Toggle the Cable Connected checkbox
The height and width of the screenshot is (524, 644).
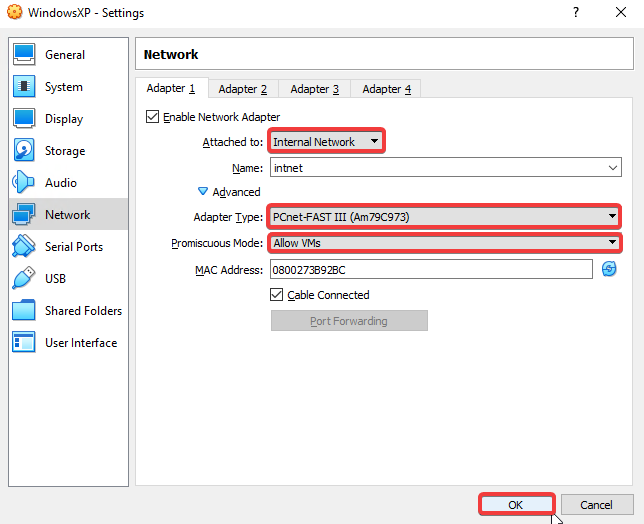276,294
